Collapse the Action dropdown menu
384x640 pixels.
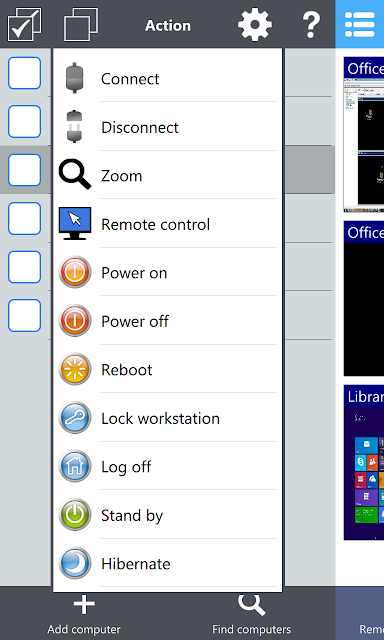[168, 25]
